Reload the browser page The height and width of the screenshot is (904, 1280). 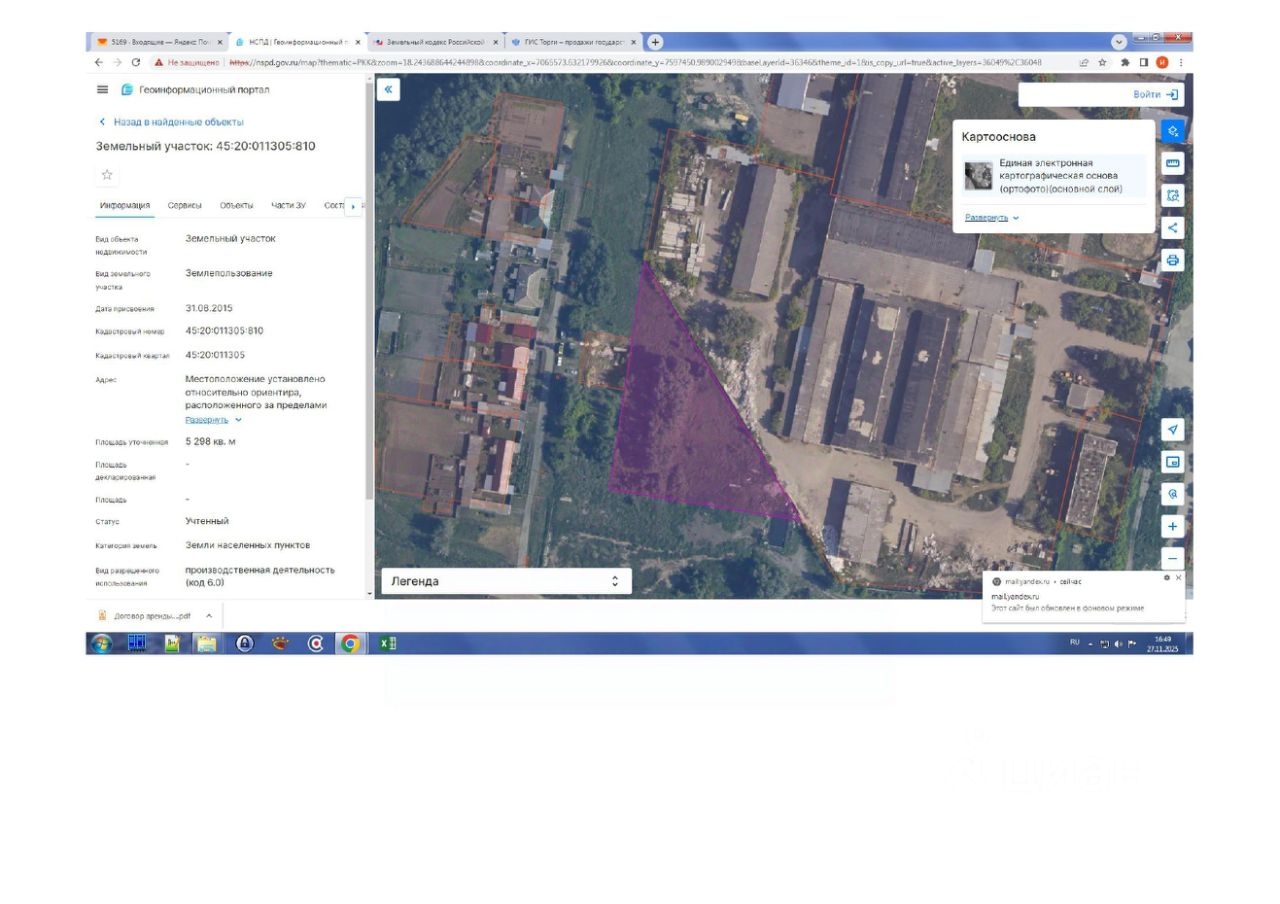point(136,62)
